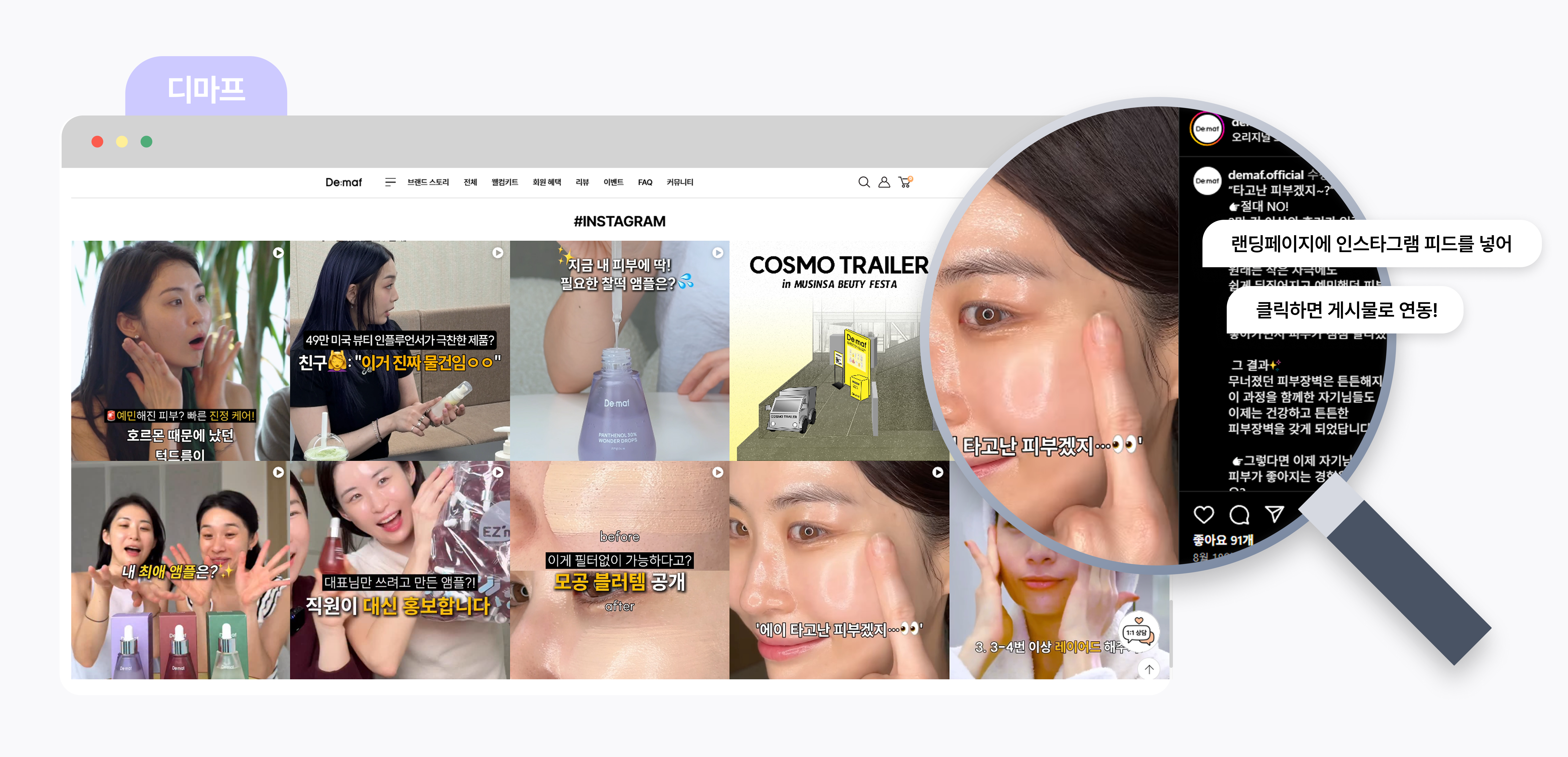The width and height of the screenshot is (1568, 757).
Task: Select the 전체 menu item
Action: tap(470, 182)
